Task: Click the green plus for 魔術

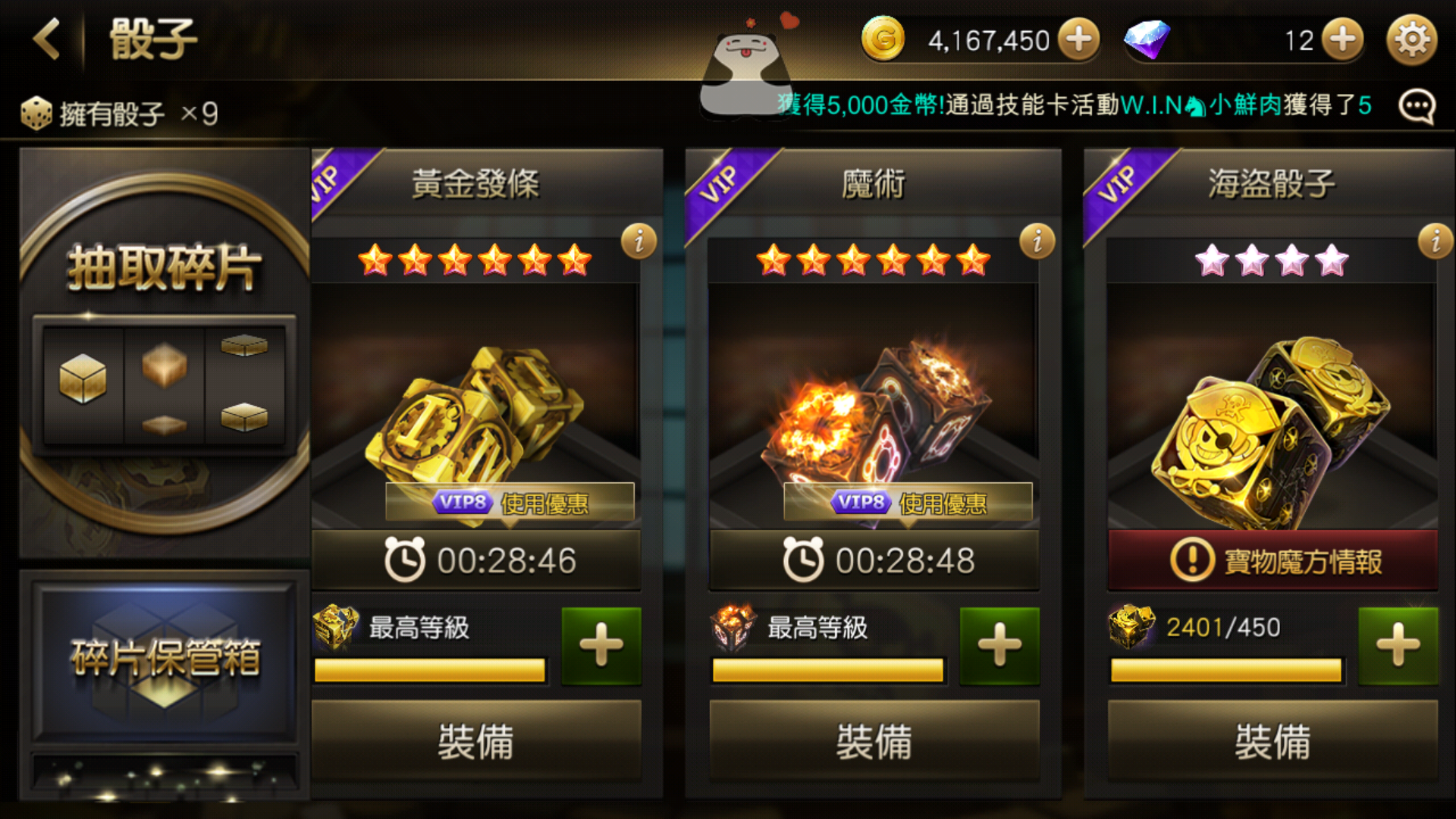Action: [999, 646]
